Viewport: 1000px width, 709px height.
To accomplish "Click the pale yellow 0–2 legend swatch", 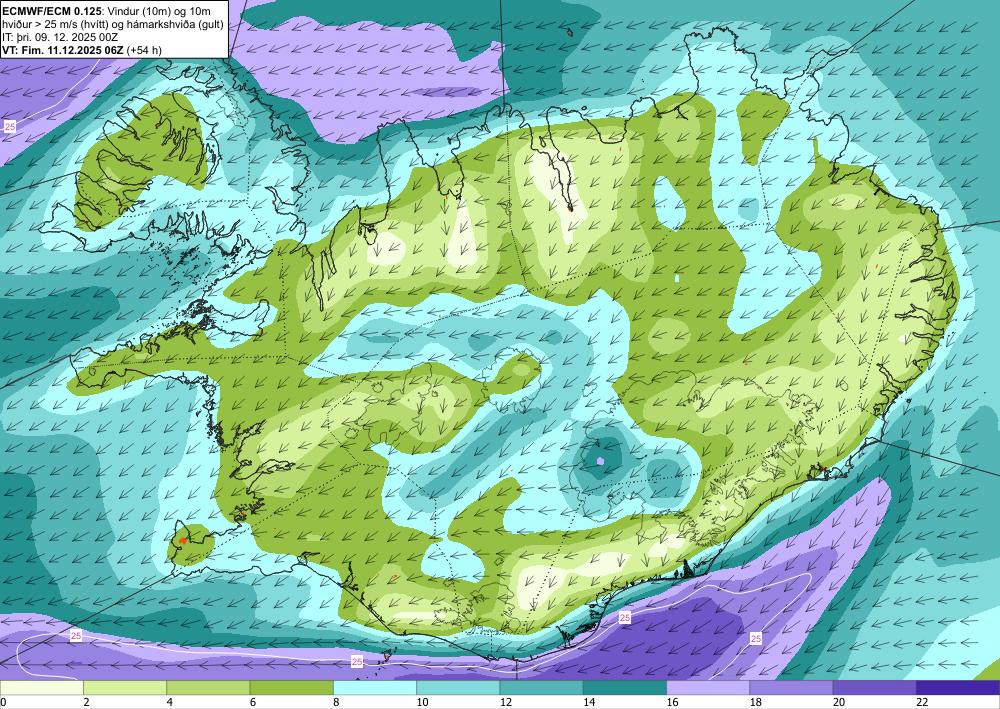I will tap(41, 688).
